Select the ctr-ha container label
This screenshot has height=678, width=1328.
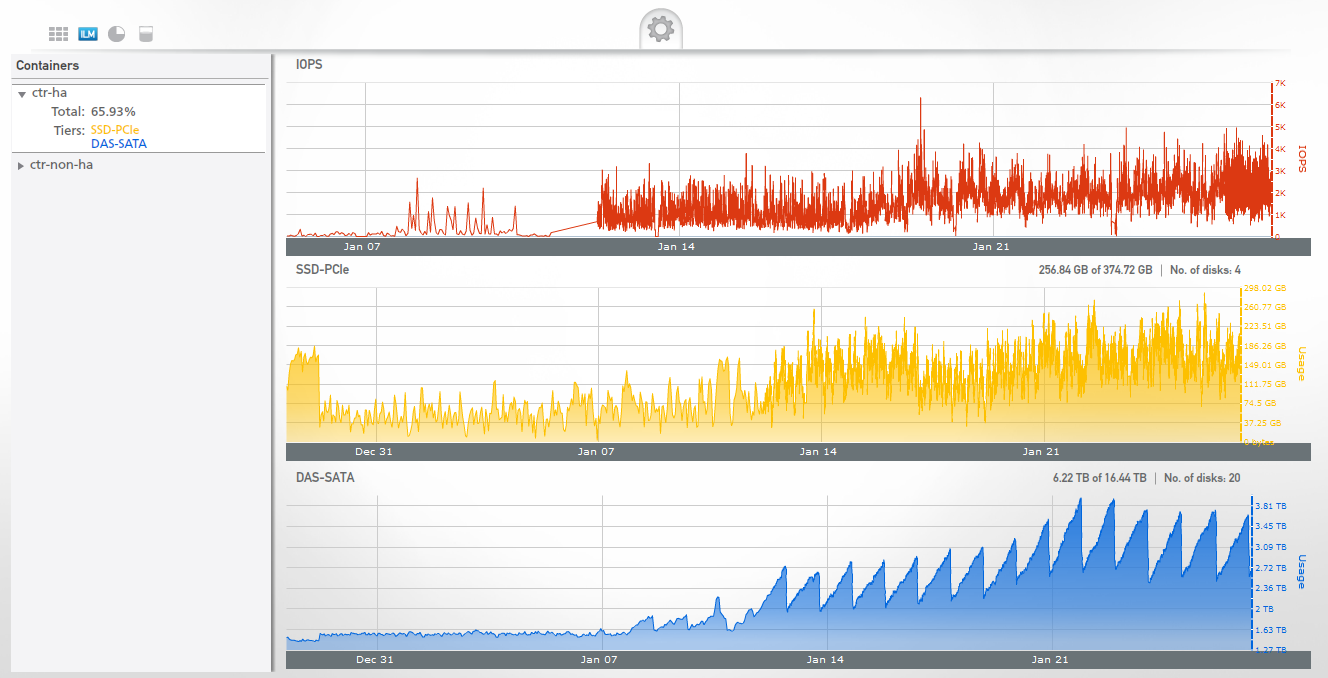point(49,93)
